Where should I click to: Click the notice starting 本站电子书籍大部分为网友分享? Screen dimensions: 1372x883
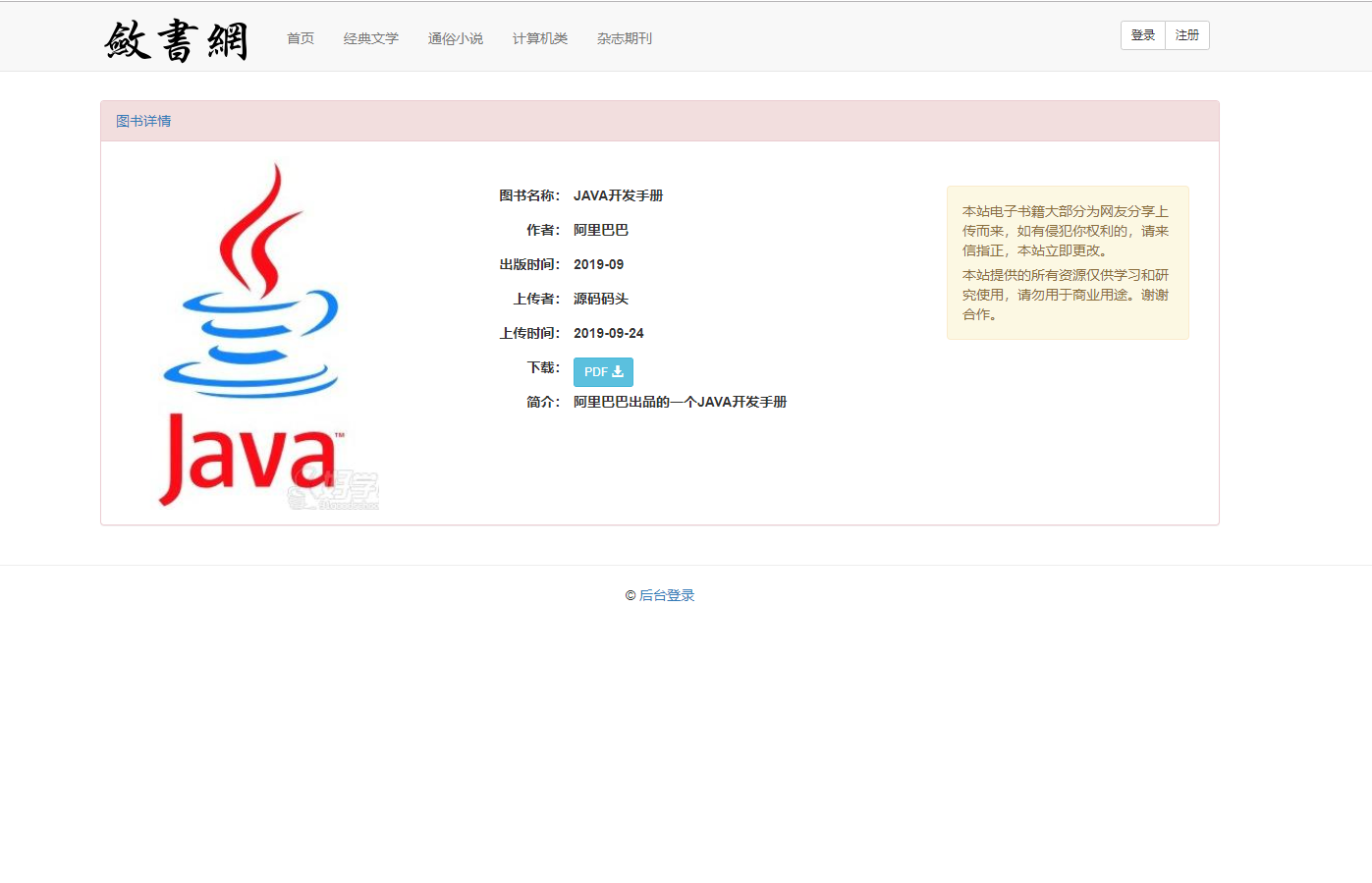pos(1066,231)
